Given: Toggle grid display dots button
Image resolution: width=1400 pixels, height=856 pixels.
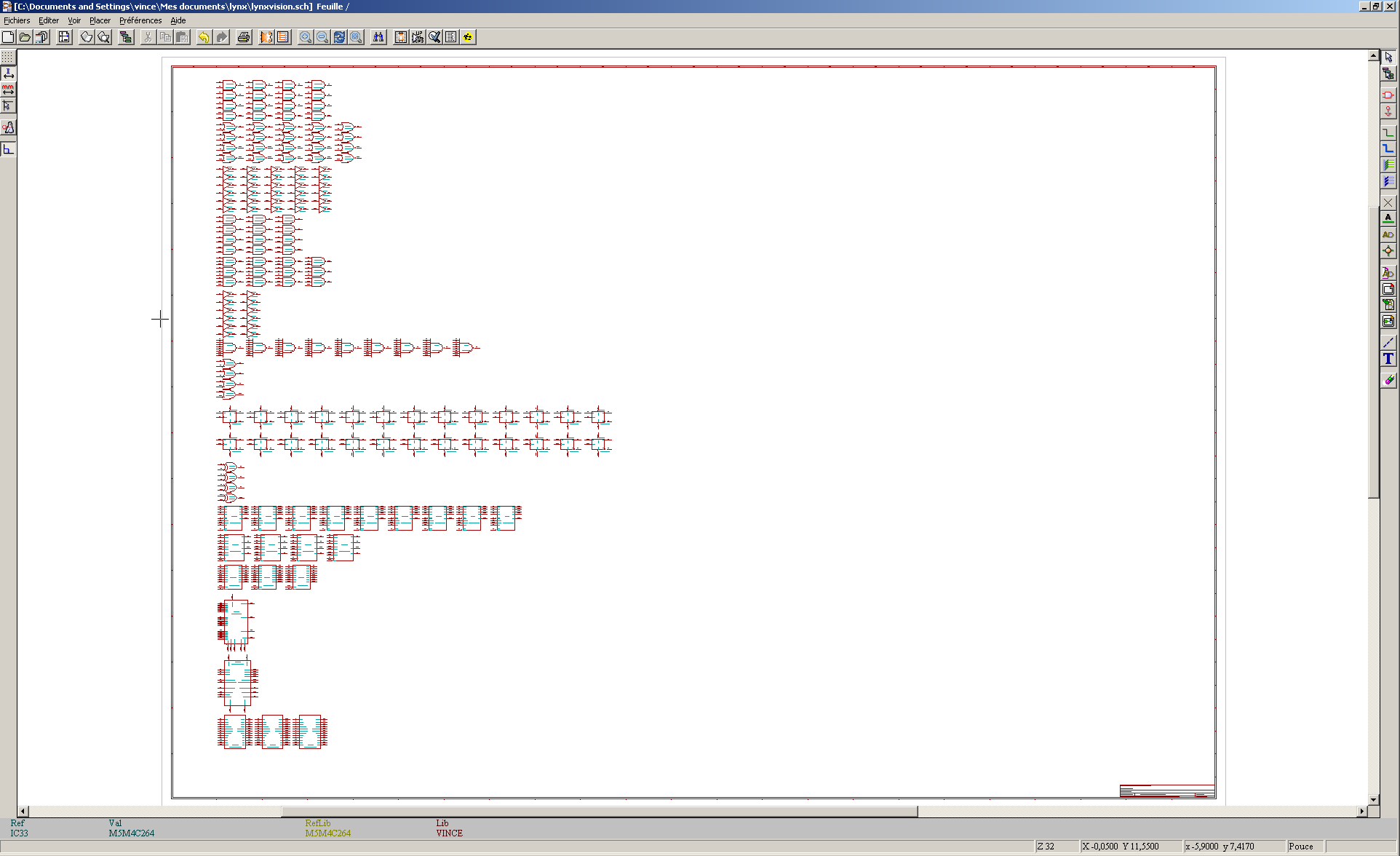Looking at the screenshot, I should click(8, 57).
